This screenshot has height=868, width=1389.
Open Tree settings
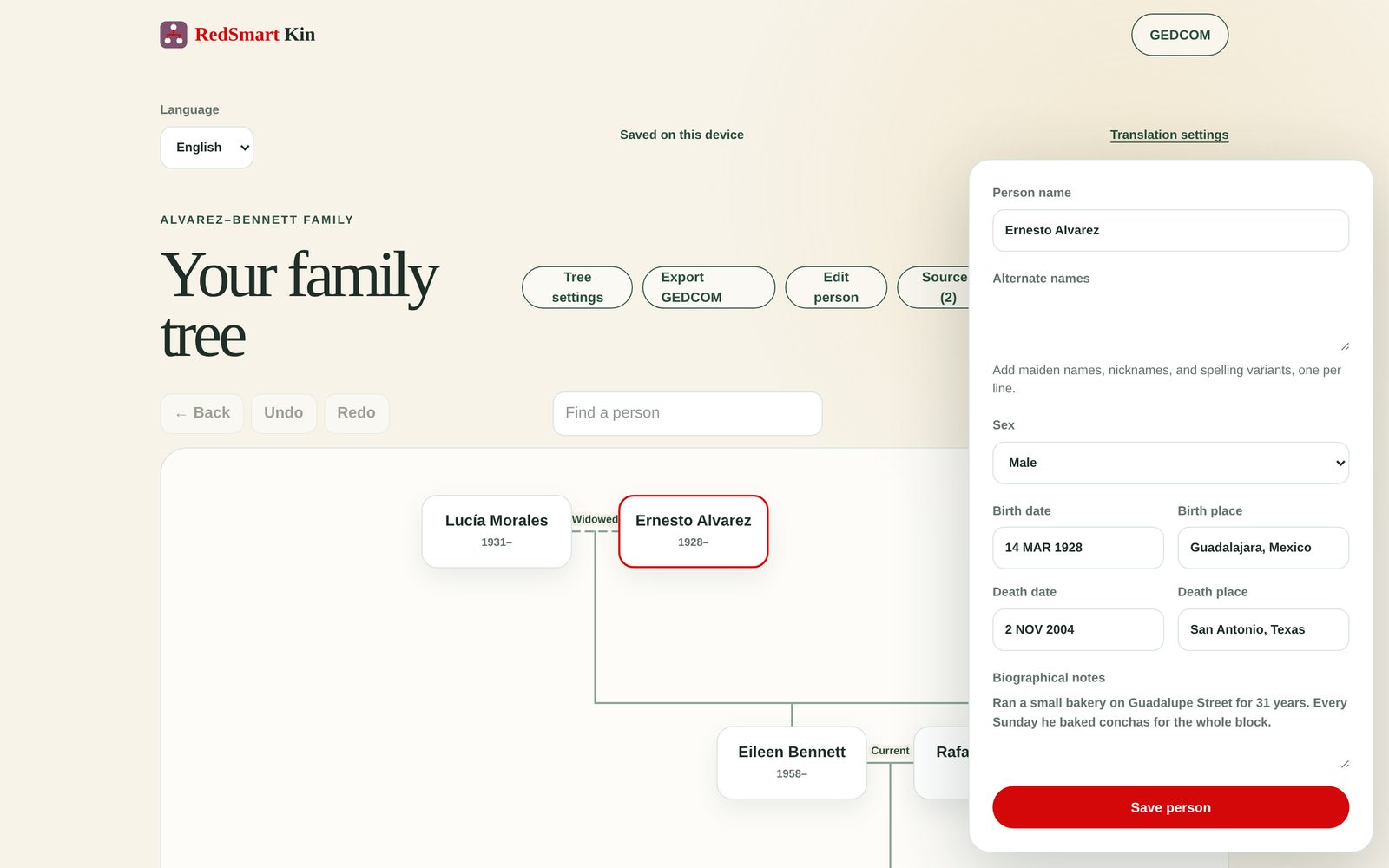577,287
